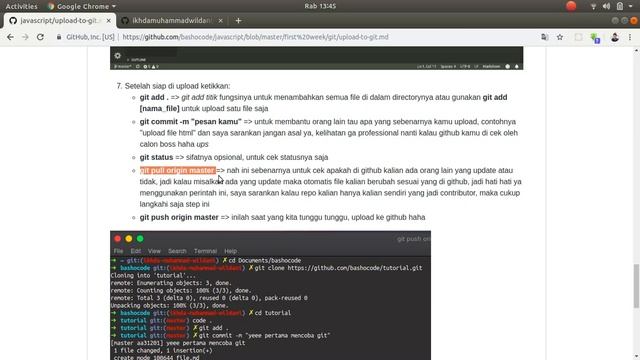
Task: Select the javascript/upload-to-git tab
Action: pyautogui.click(x=59, y=20)
